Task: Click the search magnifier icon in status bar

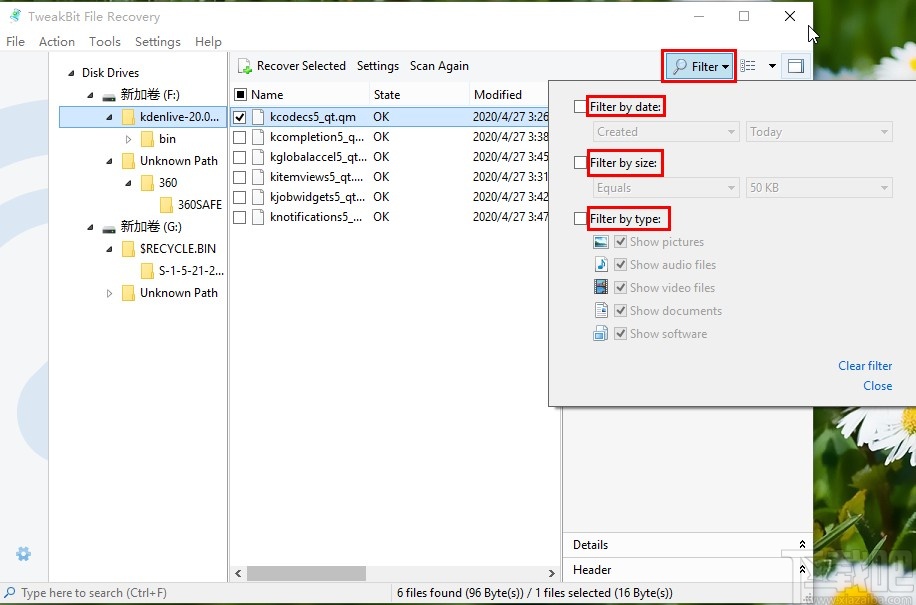Action: [10, 593]
